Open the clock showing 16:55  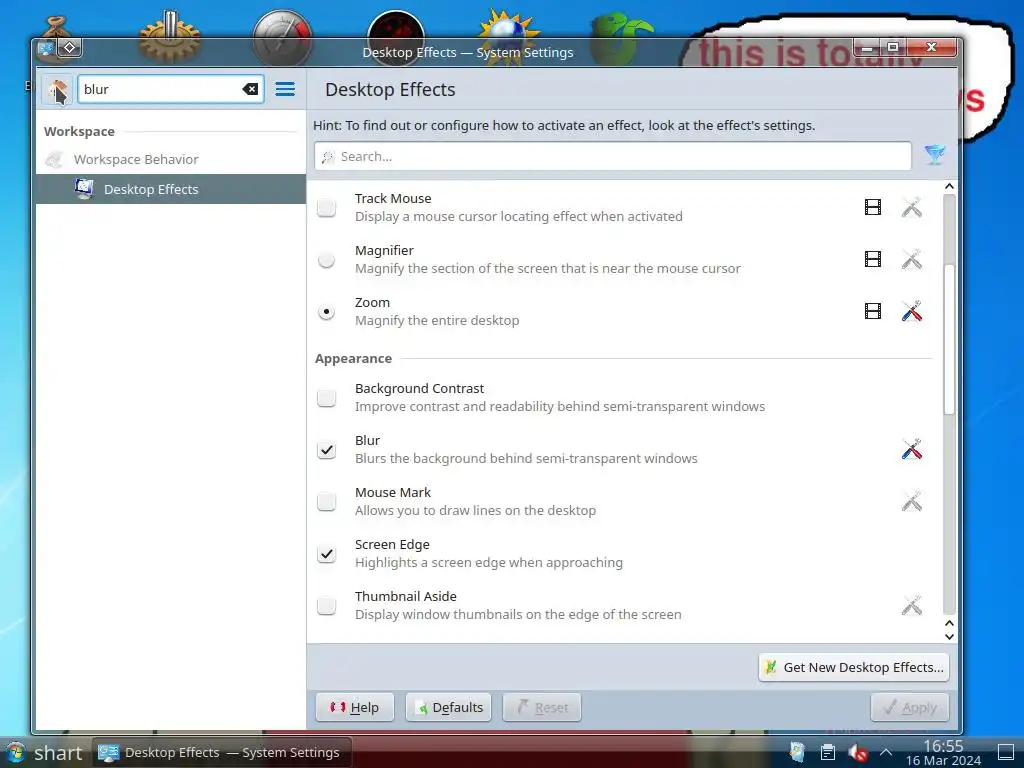(943, 752)
